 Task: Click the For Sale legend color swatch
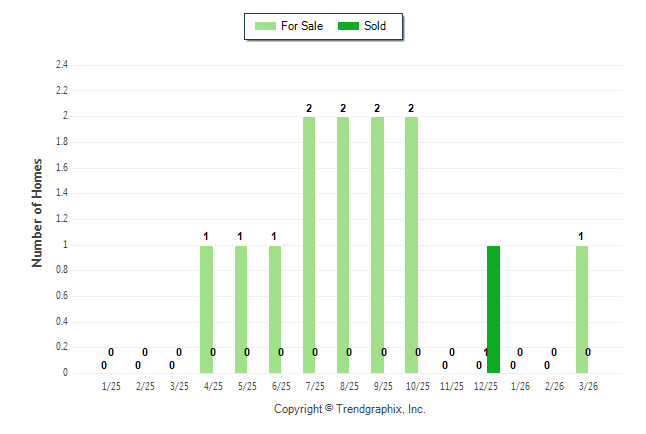[x=266, y=26]
